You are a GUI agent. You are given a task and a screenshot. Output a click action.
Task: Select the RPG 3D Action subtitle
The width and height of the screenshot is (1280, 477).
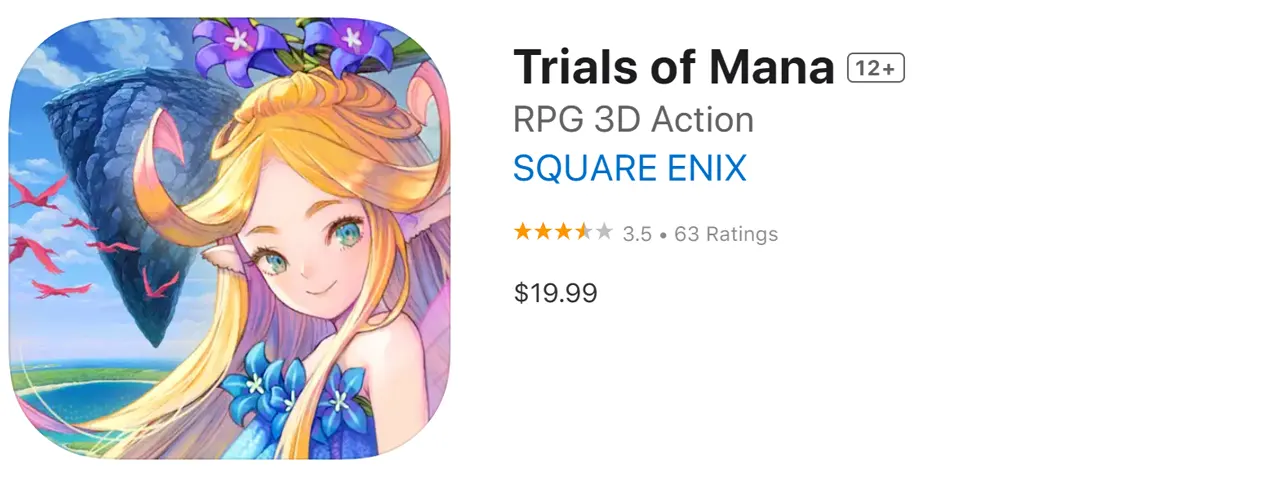click(633, 120)
